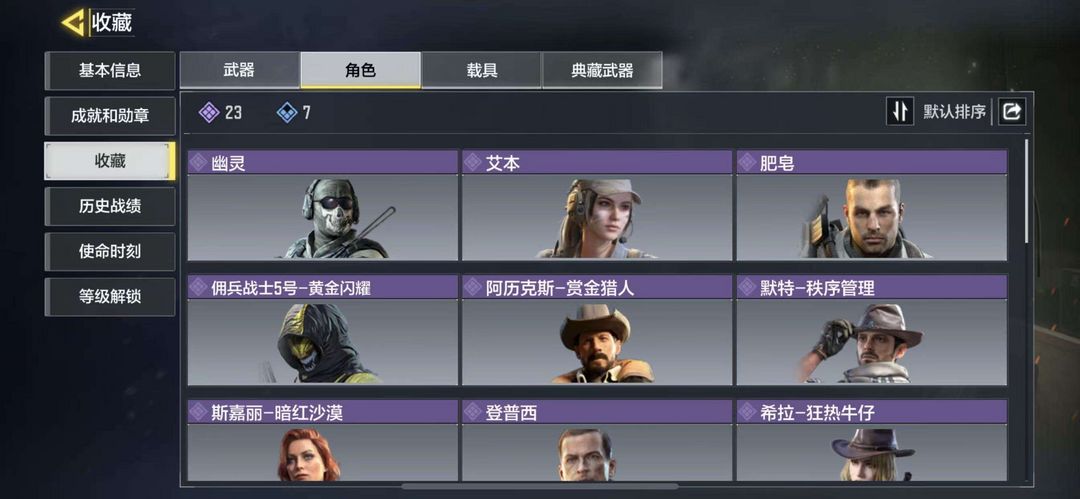Open 基本信息 in the sidebar
The height and width of the screenshot is (499, 1080).
click(110, 70)
